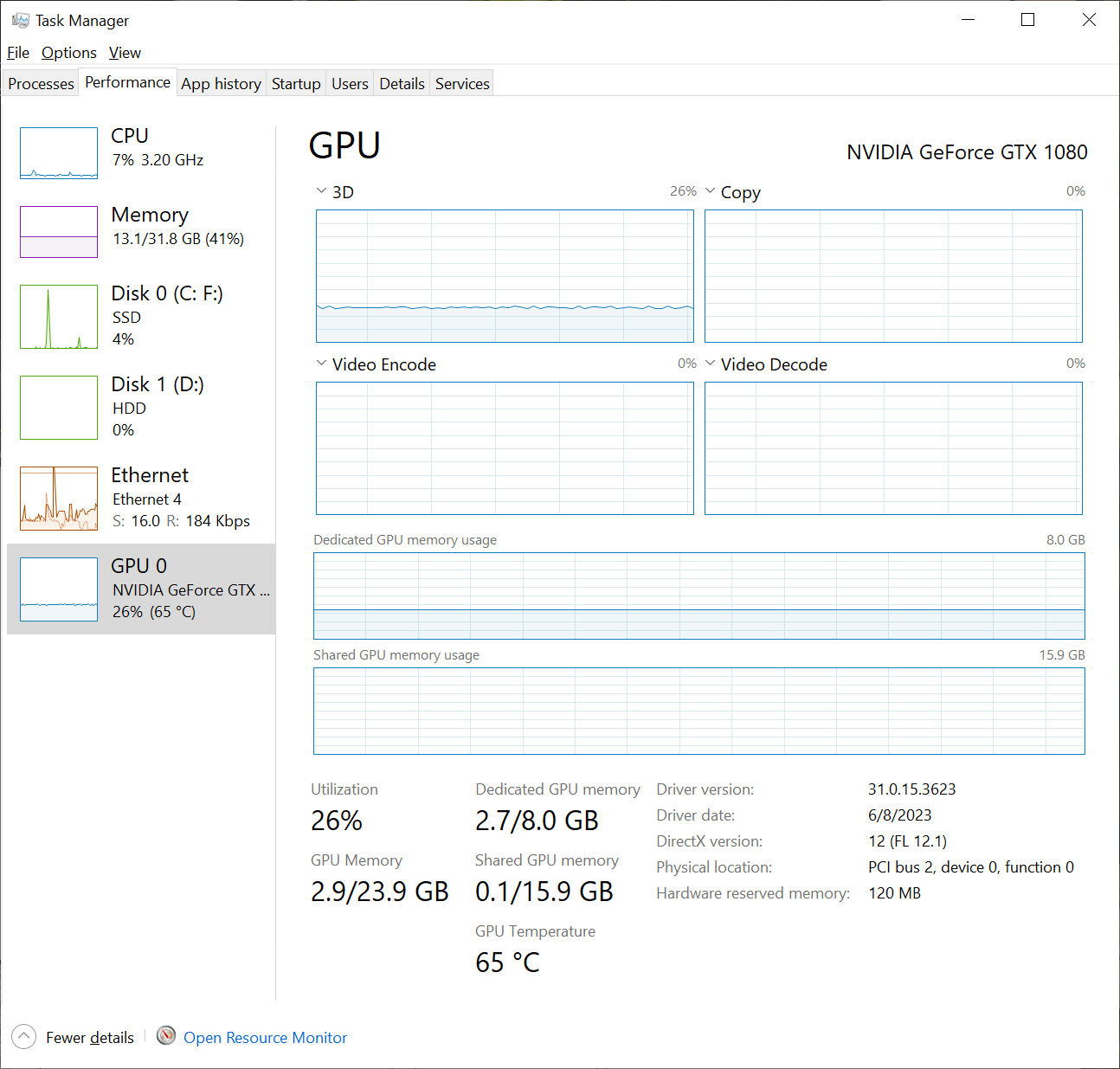Switch to the Processes tab
1120x1069 pixels.
click(41, 84)
